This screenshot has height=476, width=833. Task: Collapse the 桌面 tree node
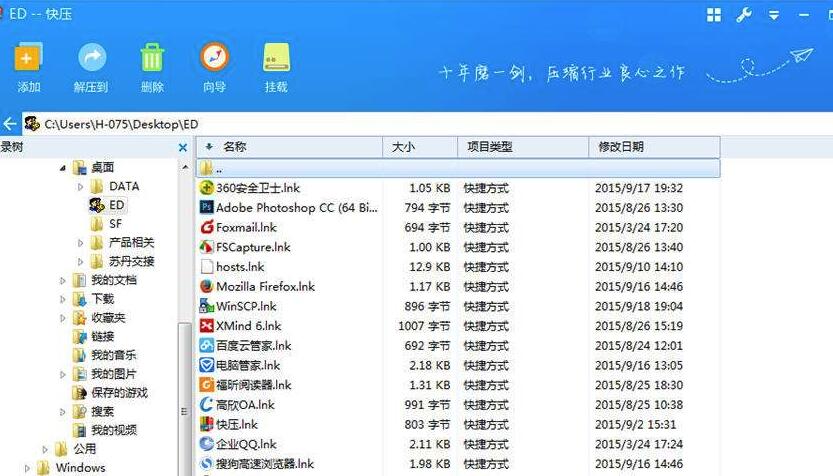pos(63,168)
